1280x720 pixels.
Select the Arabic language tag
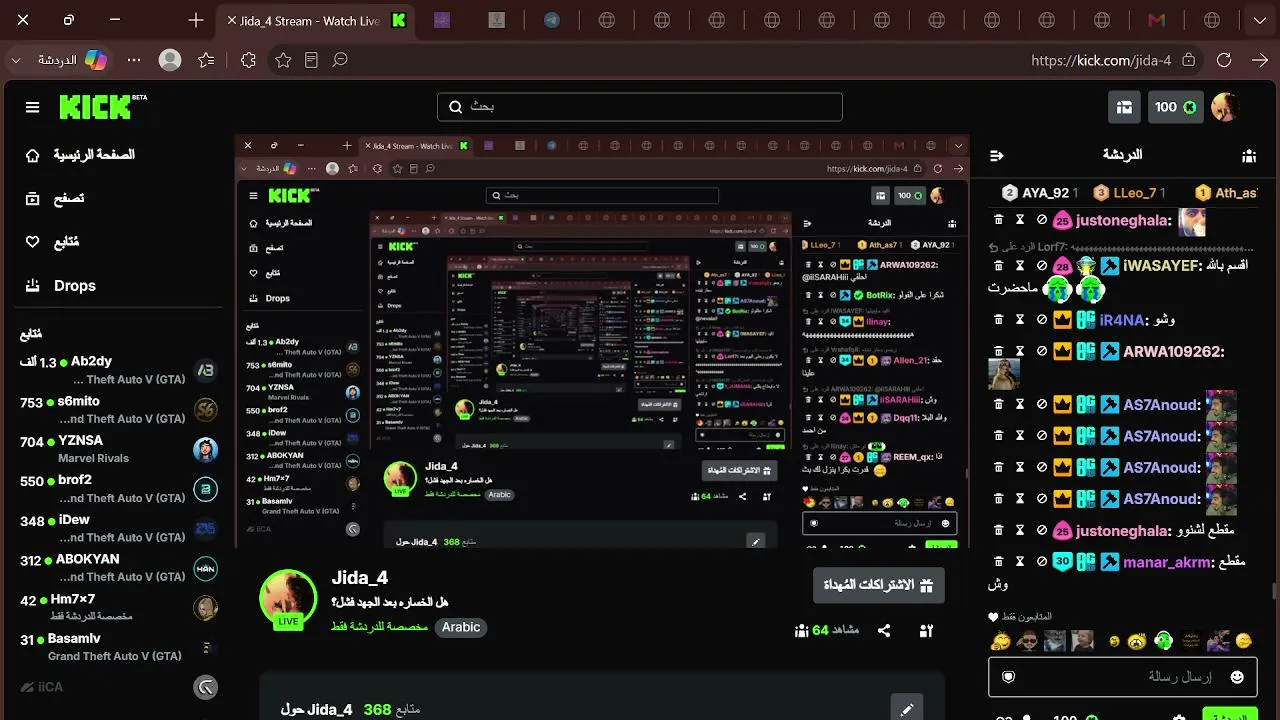pyautogui.click(x=461, y=627)
